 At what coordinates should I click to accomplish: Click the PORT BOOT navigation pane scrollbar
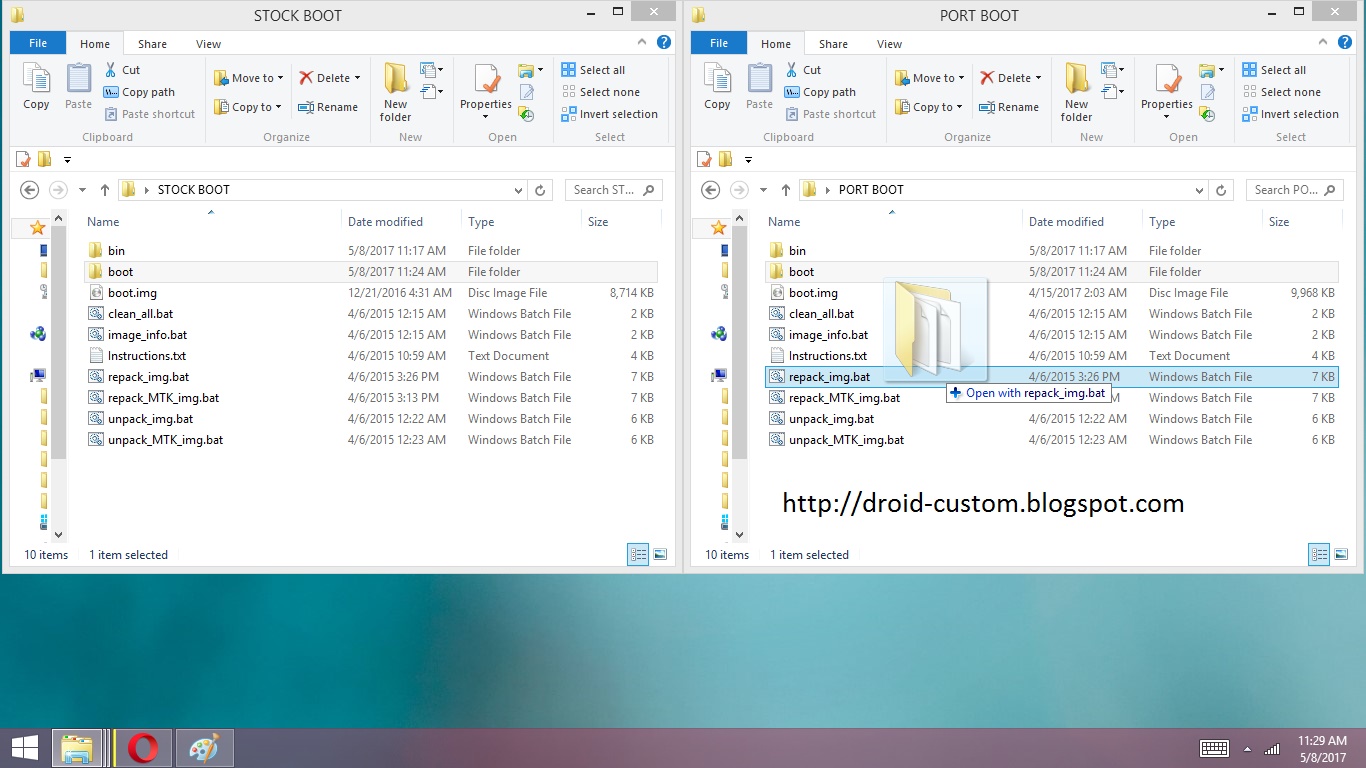(x=739, y=378)
